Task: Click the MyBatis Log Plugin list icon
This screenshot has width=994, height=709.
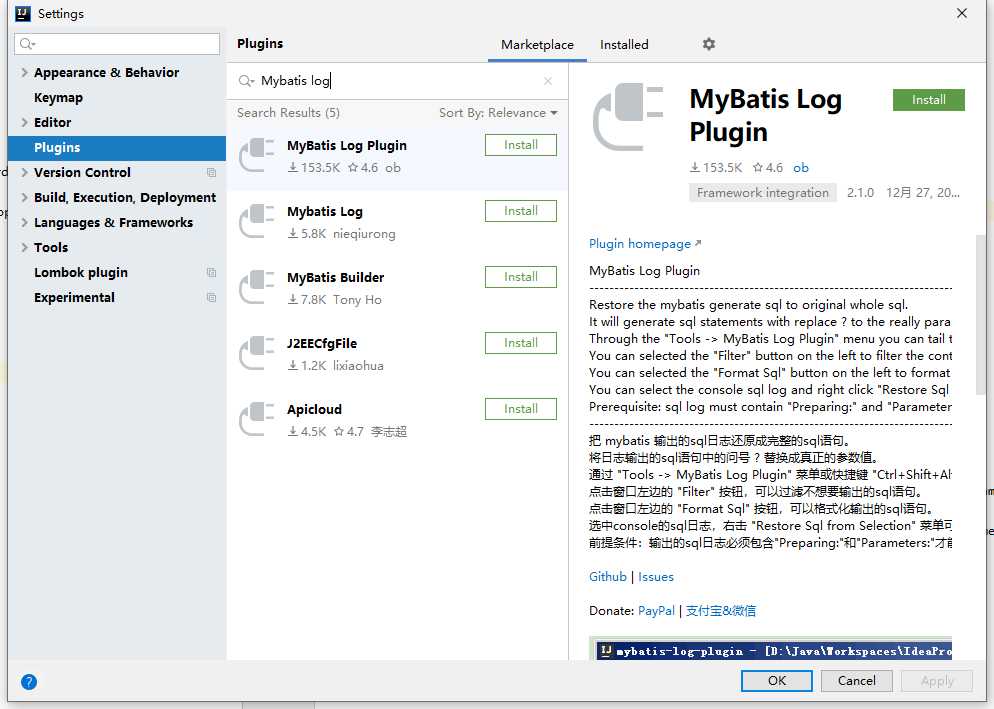Action: [257, 155]
